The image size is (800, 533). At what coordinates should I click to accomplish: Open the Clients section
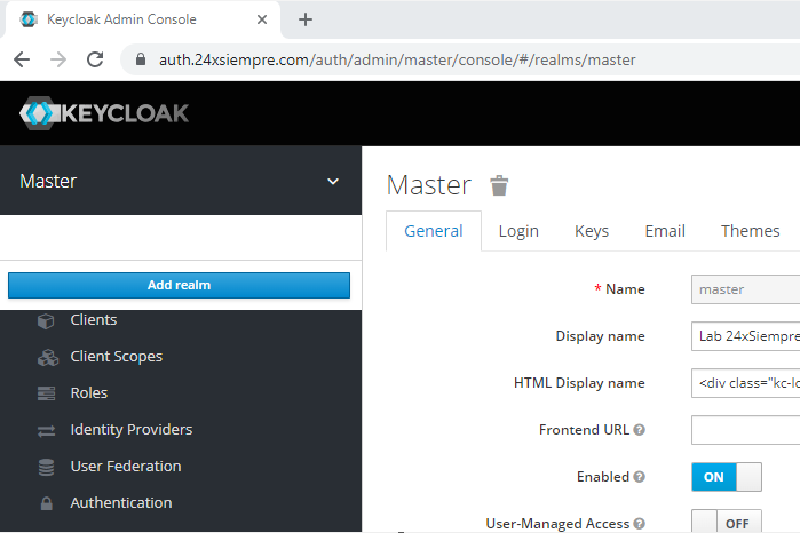94,320
